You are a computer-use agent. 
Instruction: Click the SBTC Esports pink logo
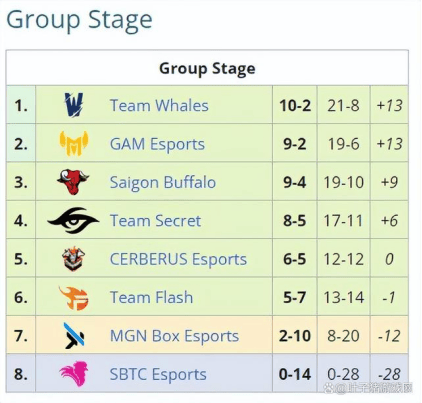click(74, 374)
